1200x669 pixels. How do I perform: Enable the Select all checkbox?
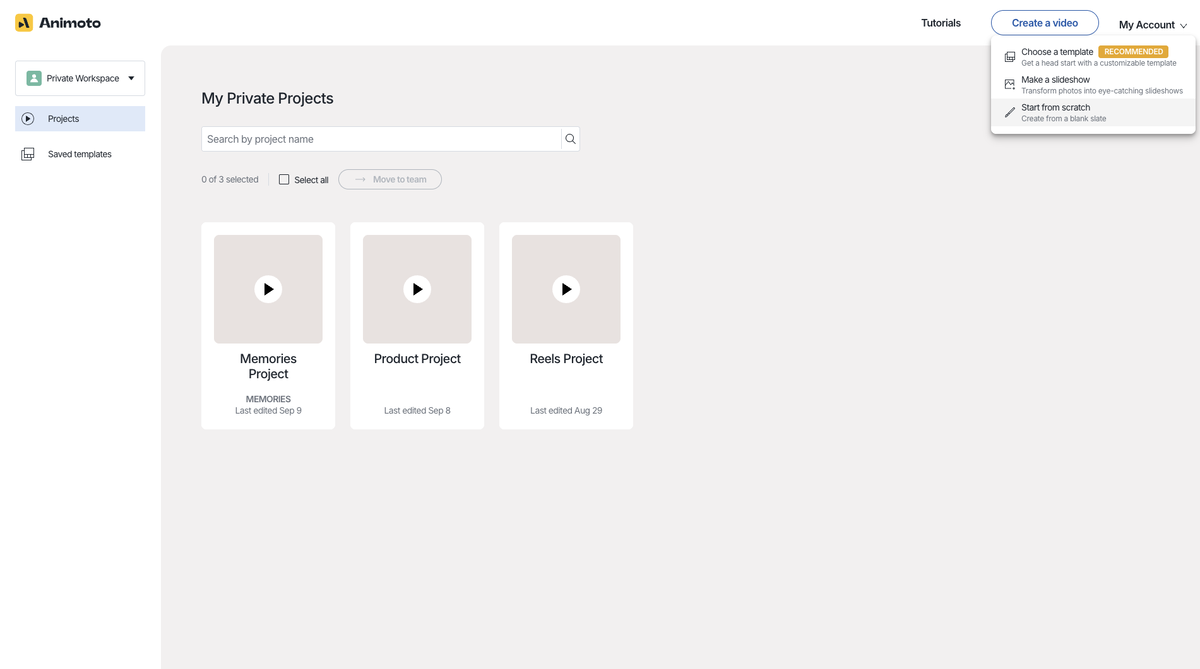coord(283,179)
